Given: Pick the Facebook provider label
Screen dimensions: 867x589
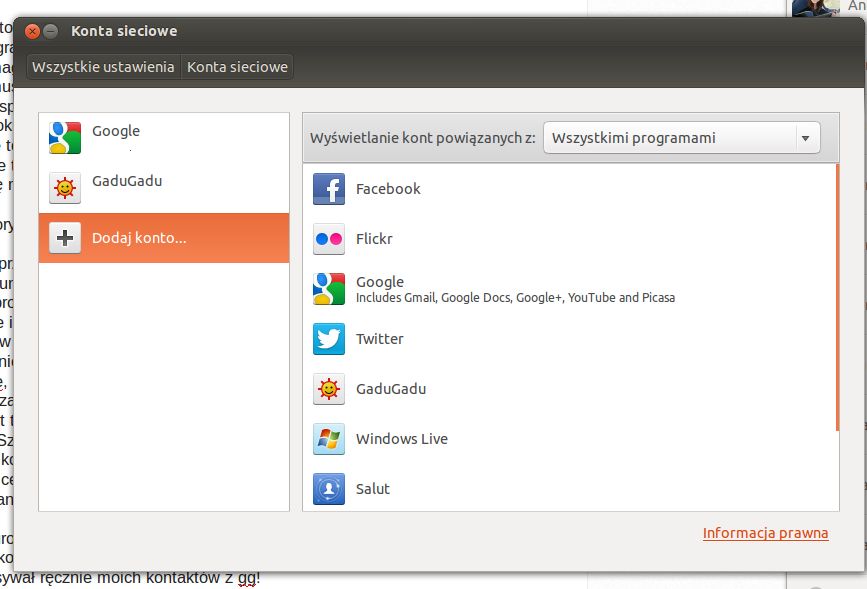Looking at the screenshot, I should (x=388, y=189).
